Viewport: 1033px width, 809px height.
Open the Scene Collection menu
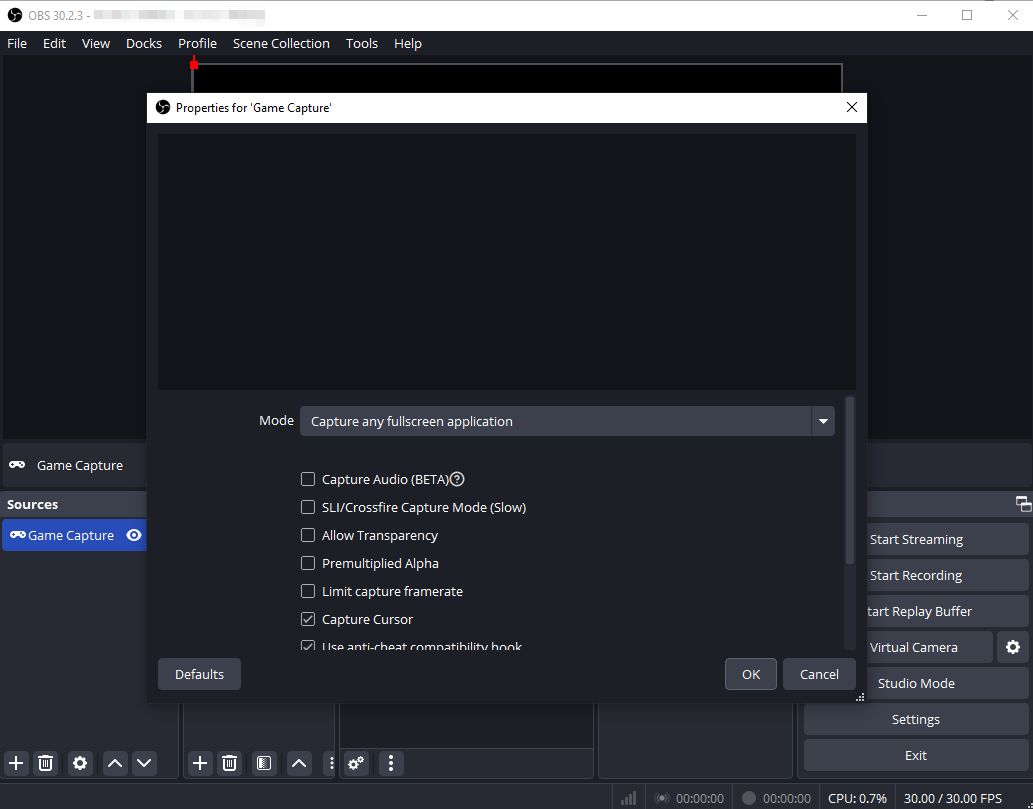pos(281,43)
